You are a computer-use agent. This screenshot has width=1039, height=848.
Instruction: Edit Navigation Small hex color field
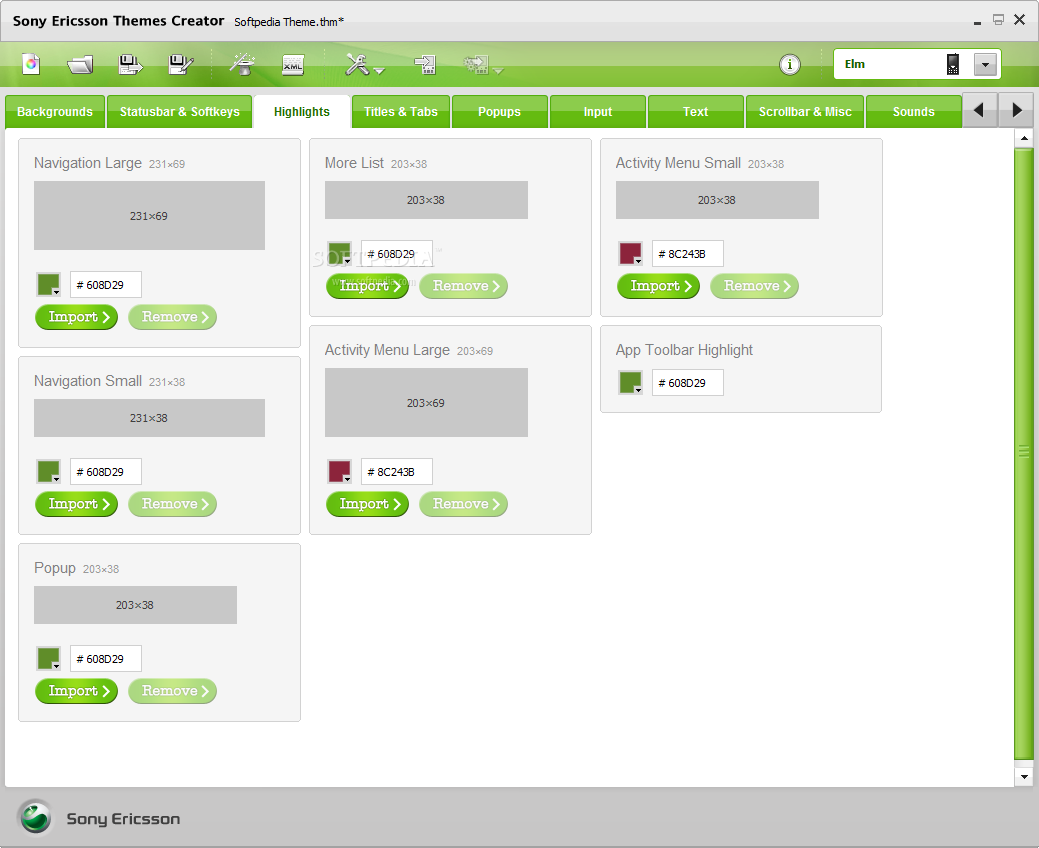106,471
